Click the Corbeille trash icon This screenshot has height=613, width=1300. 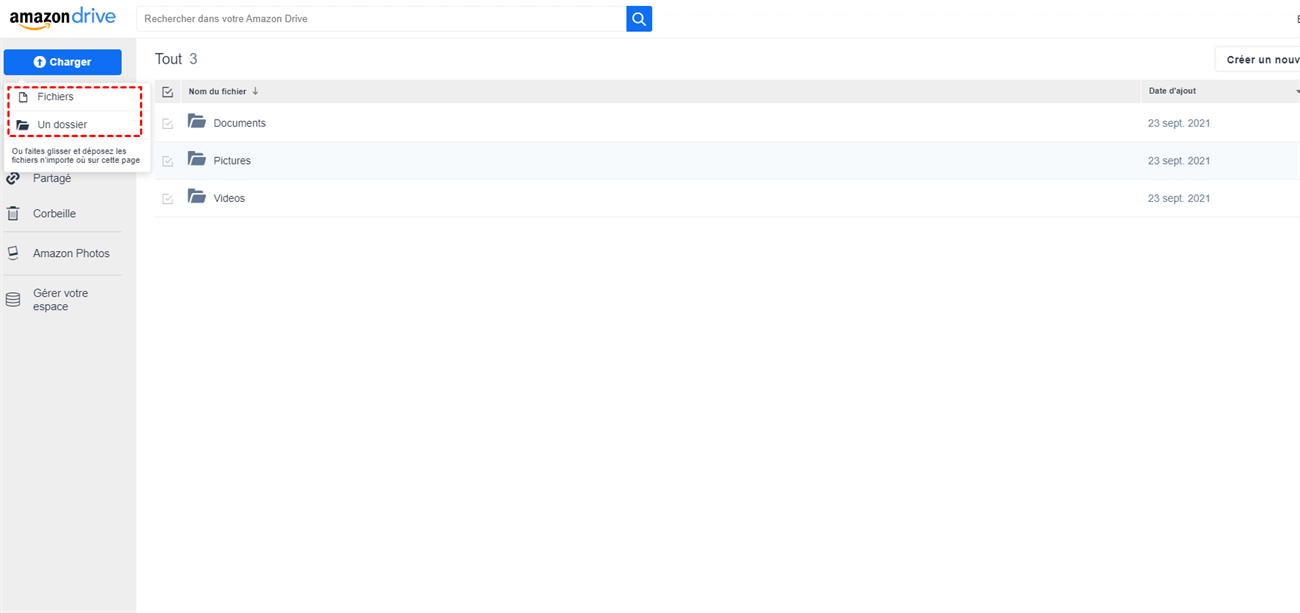coord(13,213)
